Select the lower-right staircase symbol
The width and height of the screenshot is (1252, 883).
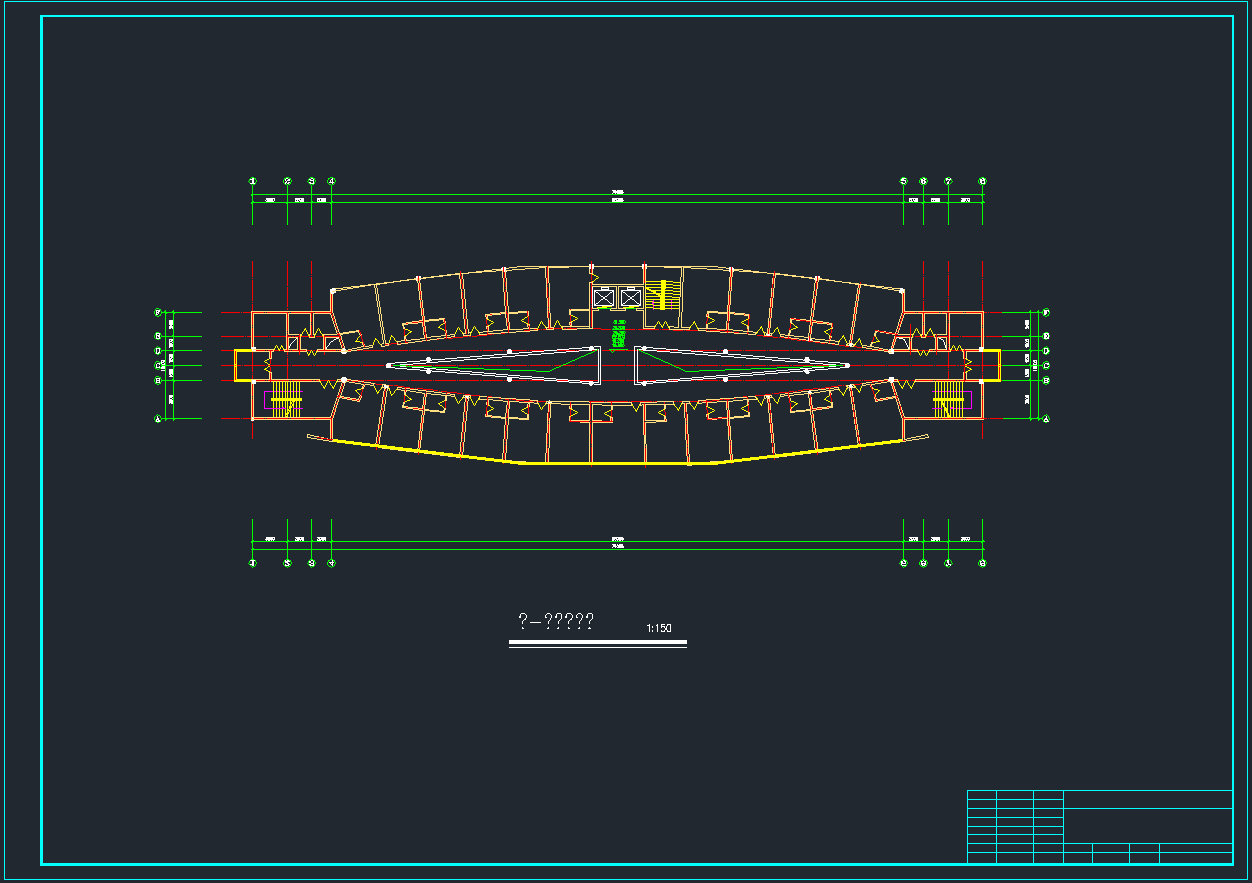[x=948, y=398]
